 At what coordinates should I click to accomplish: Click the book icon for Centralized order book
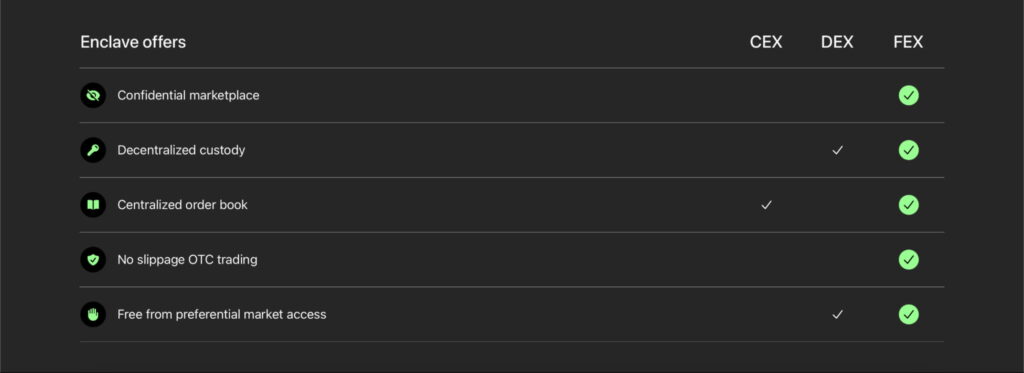tap(93, 205)
